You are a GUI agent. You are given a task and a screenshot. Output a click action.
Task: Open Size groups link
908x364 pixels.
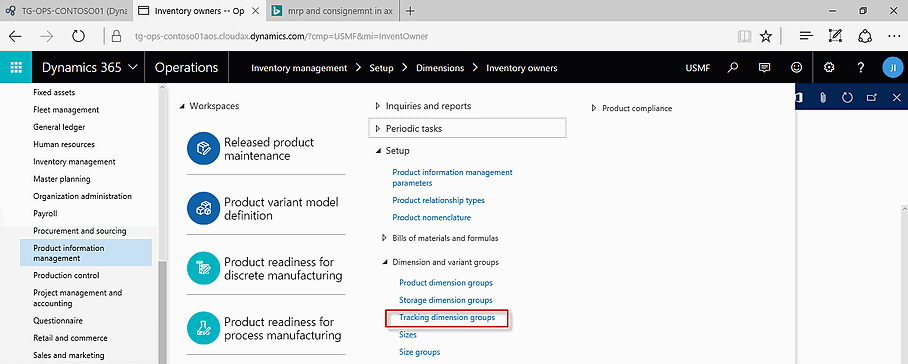419,352
